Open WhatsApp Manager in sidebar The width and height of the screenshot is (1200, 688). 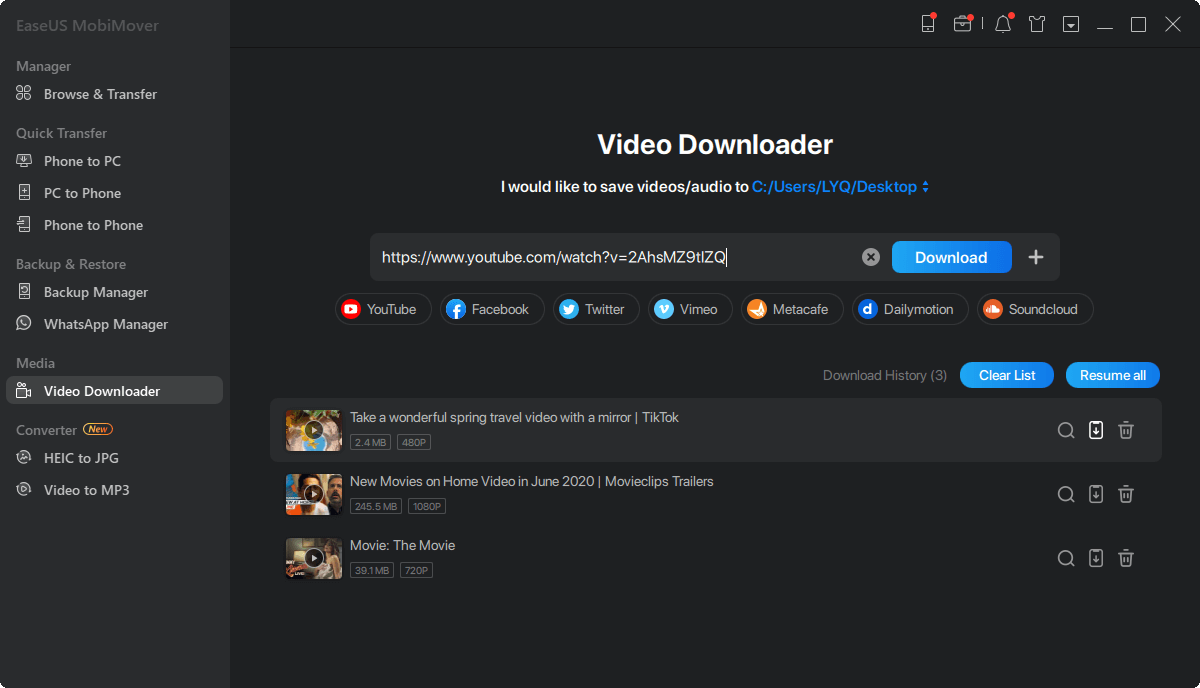(x=114, y=324)
